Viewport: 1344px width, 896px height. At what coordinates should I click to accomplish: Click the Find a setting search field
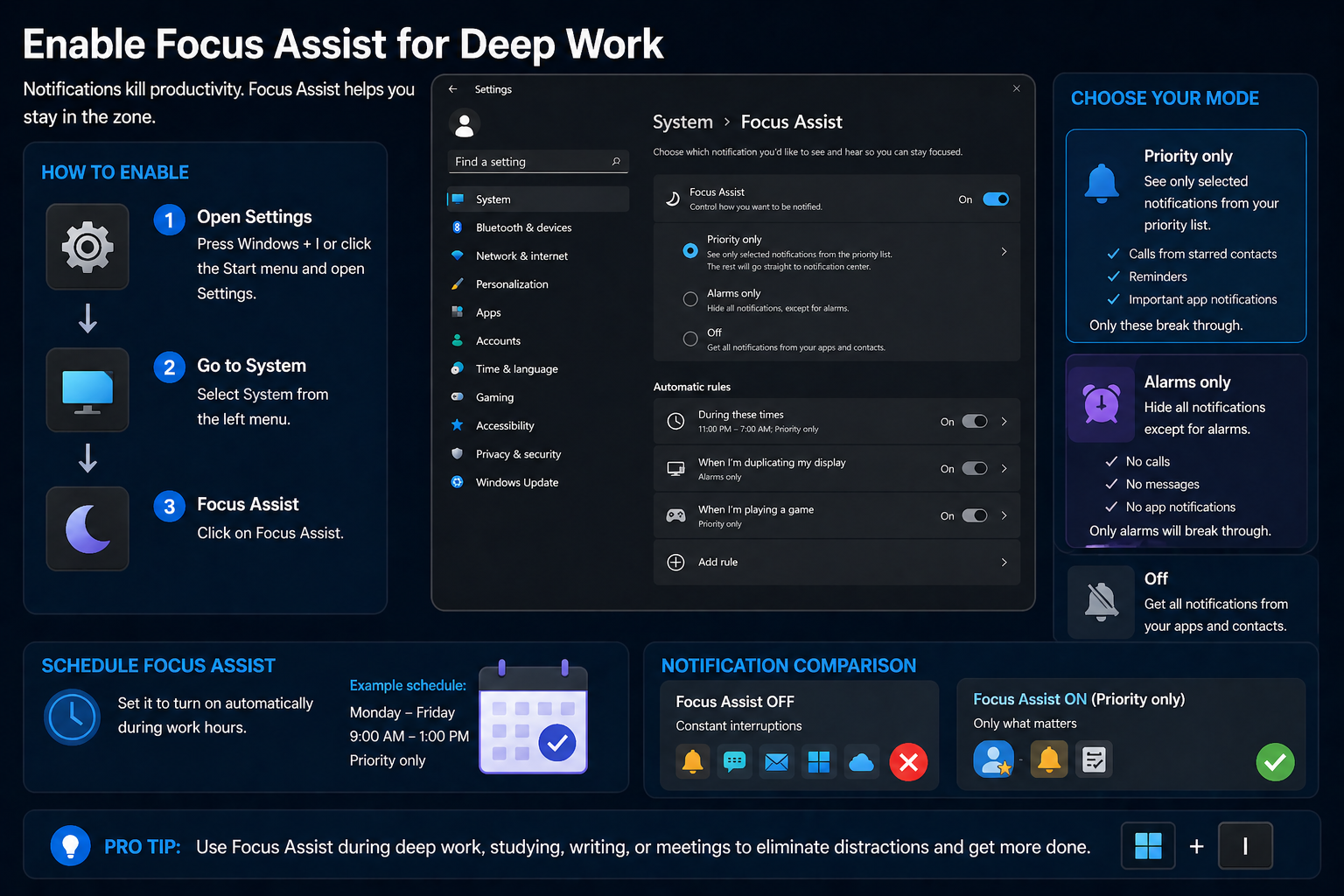(538, 162)
